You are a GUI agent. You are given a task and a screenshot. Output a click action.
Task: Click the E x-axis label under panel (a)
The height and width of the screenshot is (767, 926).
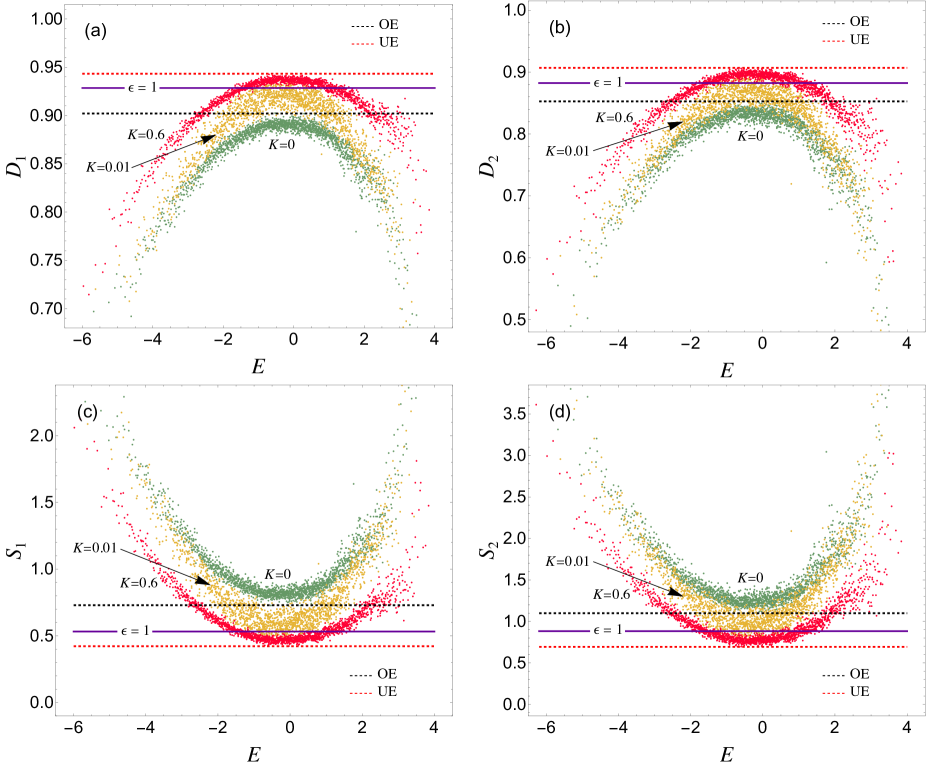click(x=258, y=367)
